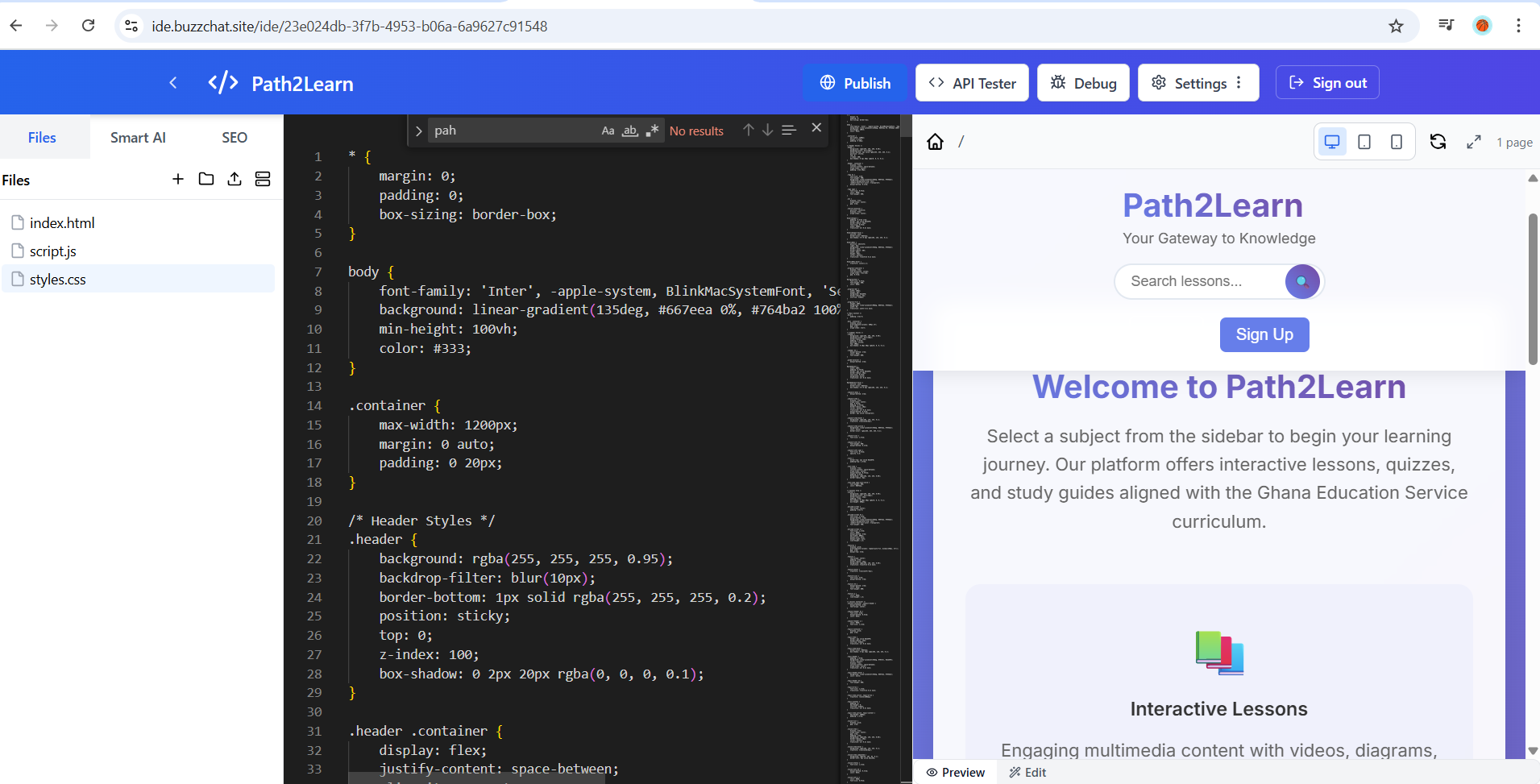Switch to Edit tab at bottom
The width and height of the screenshot is (1540, 784).
pyautogui.click(x=1028, y=772)
